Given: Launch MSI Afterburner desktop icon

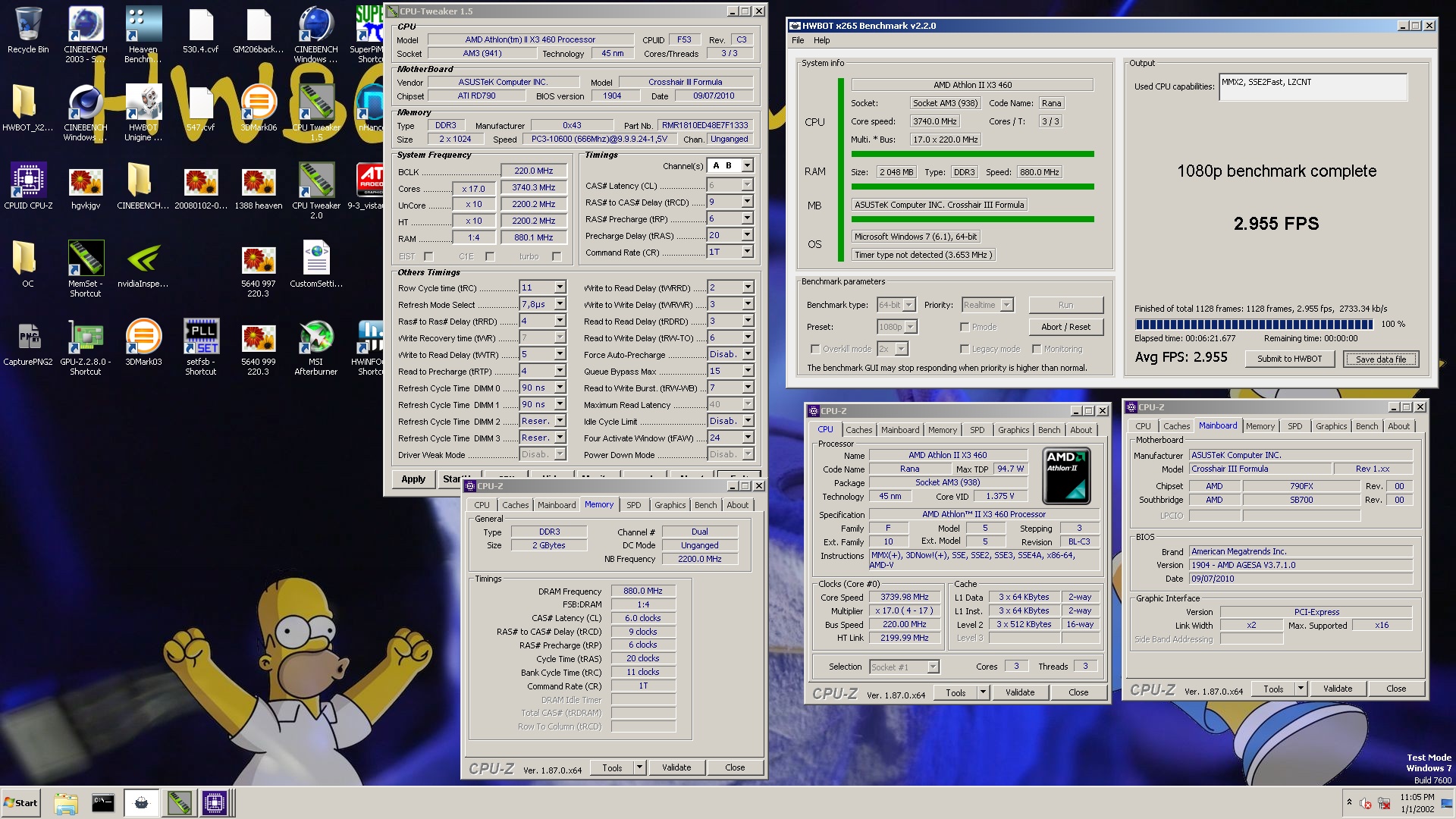Looking at the screenshot, I should coord(316,347).
